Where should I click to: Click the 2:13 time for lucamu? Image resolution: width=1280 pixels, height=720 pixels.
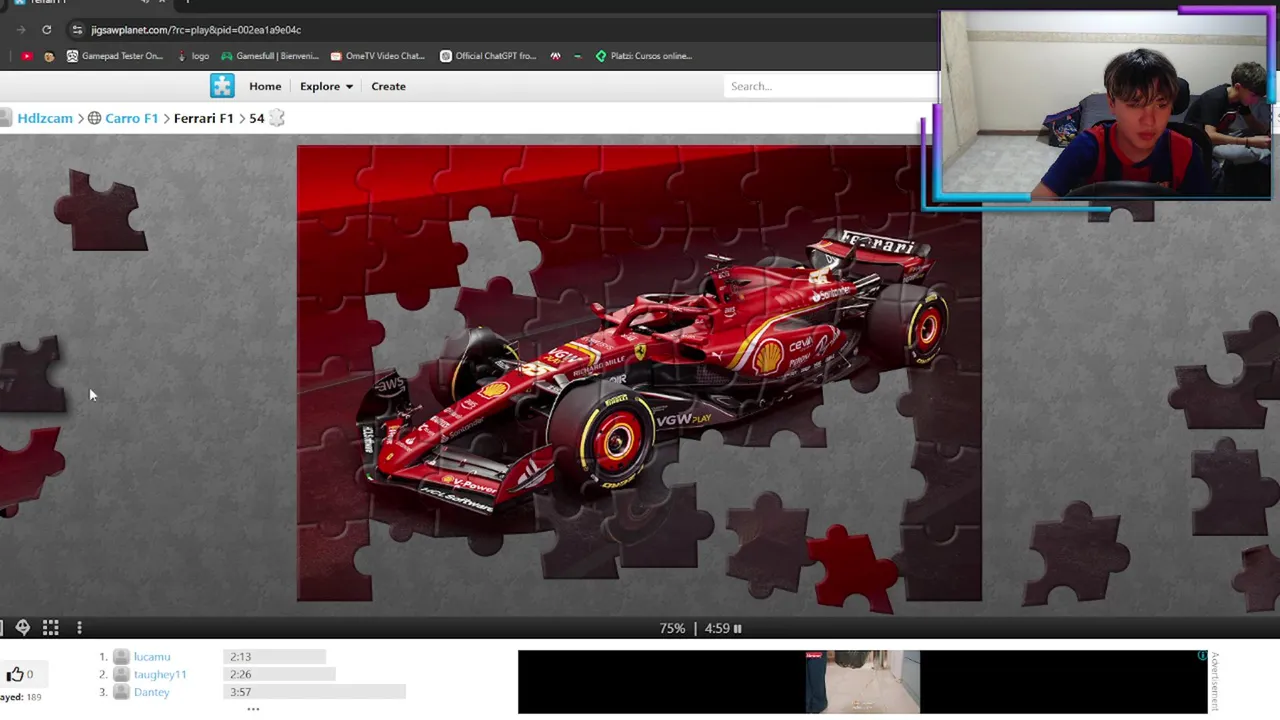tap(240, 657)
